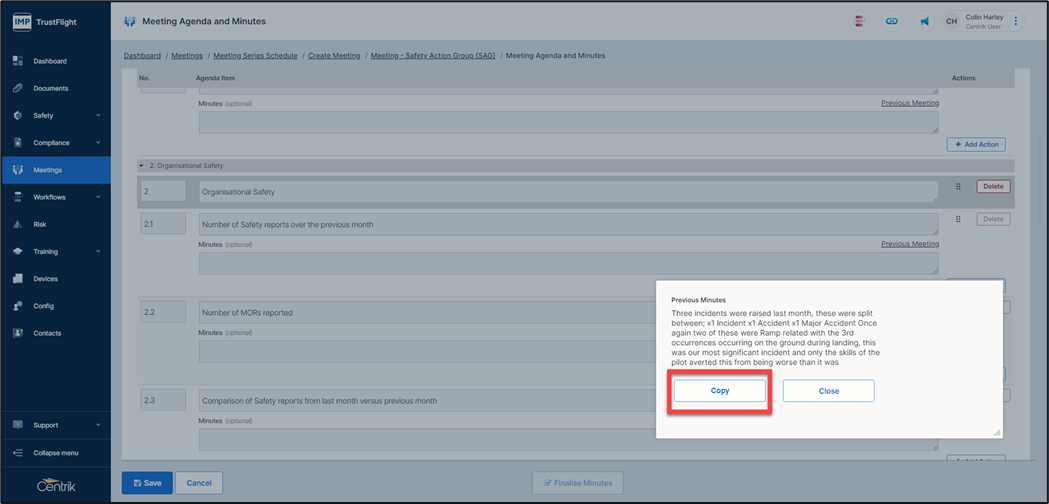This screenshot has width=1049, height=504.
Task: Click the Risk warning triangle icon
Action: point(18,224)
